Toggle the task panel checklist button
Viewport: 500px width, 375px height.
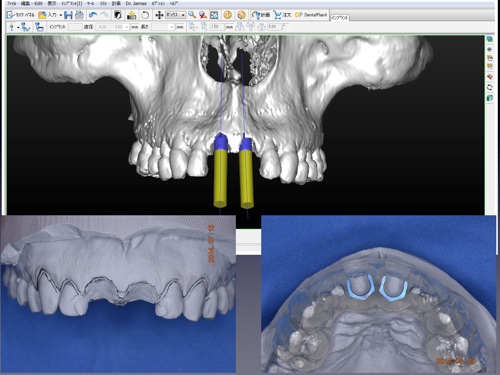[x=21, y=15]
